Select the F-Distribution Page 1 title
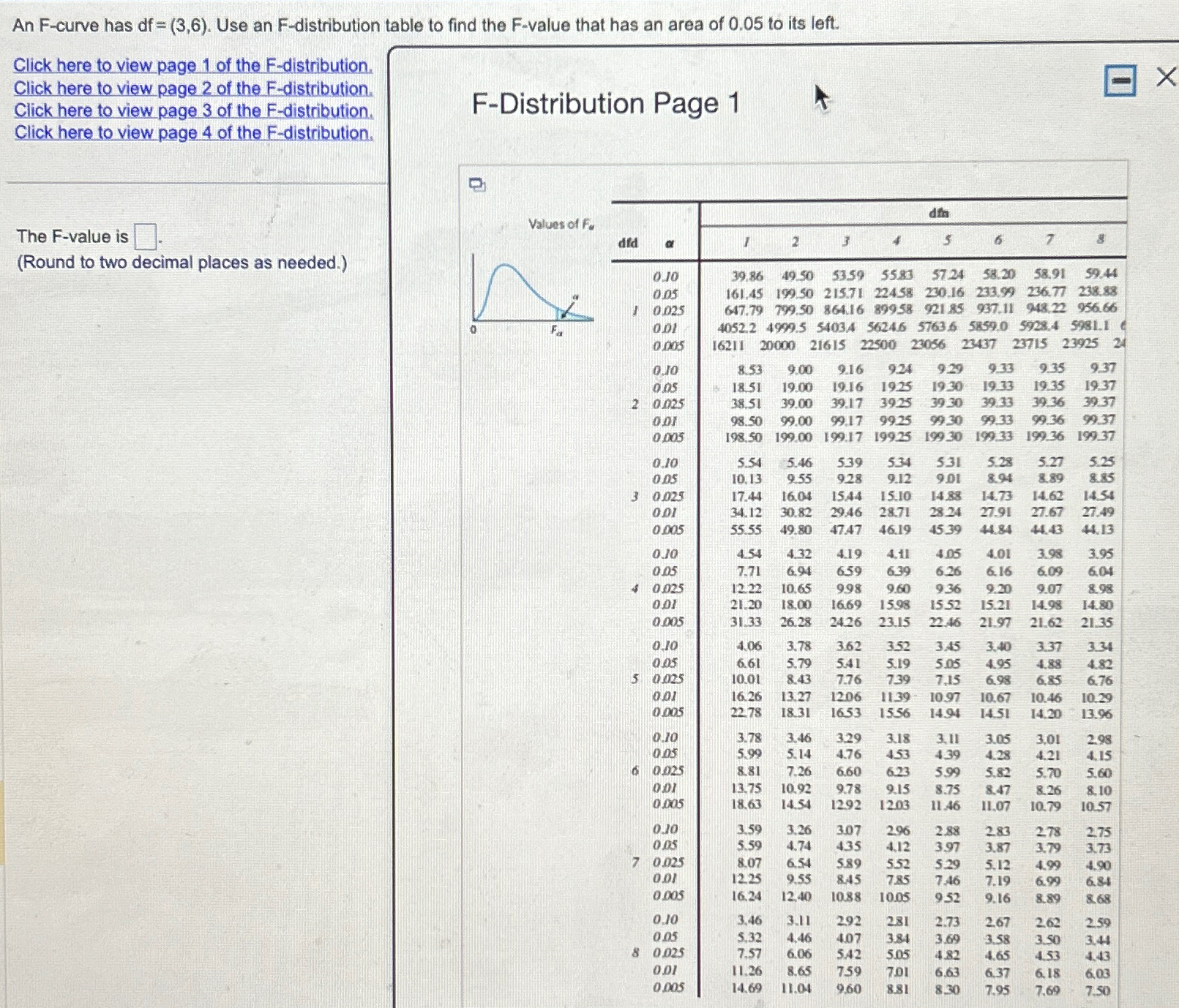 pyautogui.click(x=605, y=103)
